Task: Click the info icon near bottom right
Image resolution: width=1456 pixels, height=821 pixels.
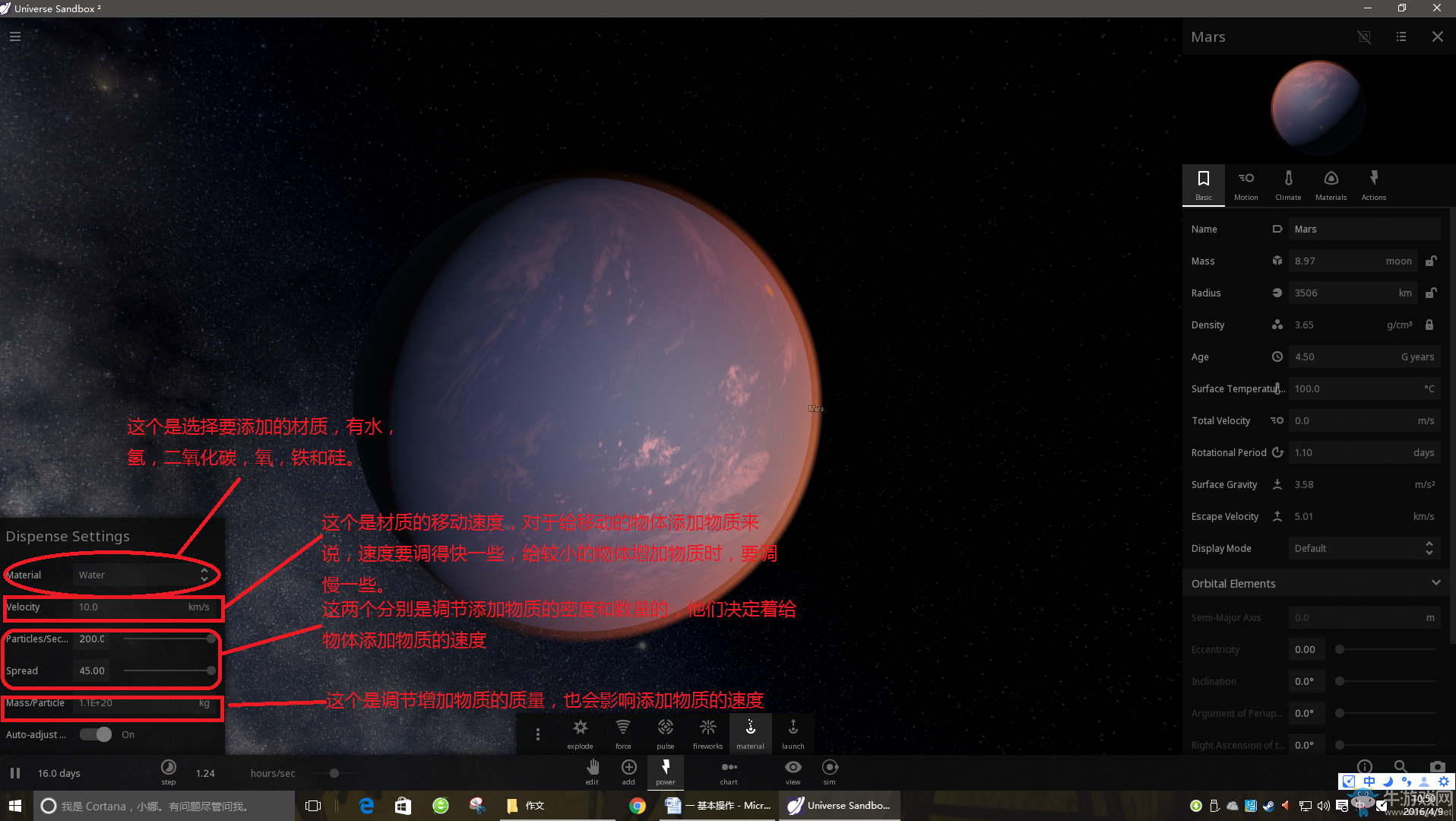Action: click(1364, 766)
